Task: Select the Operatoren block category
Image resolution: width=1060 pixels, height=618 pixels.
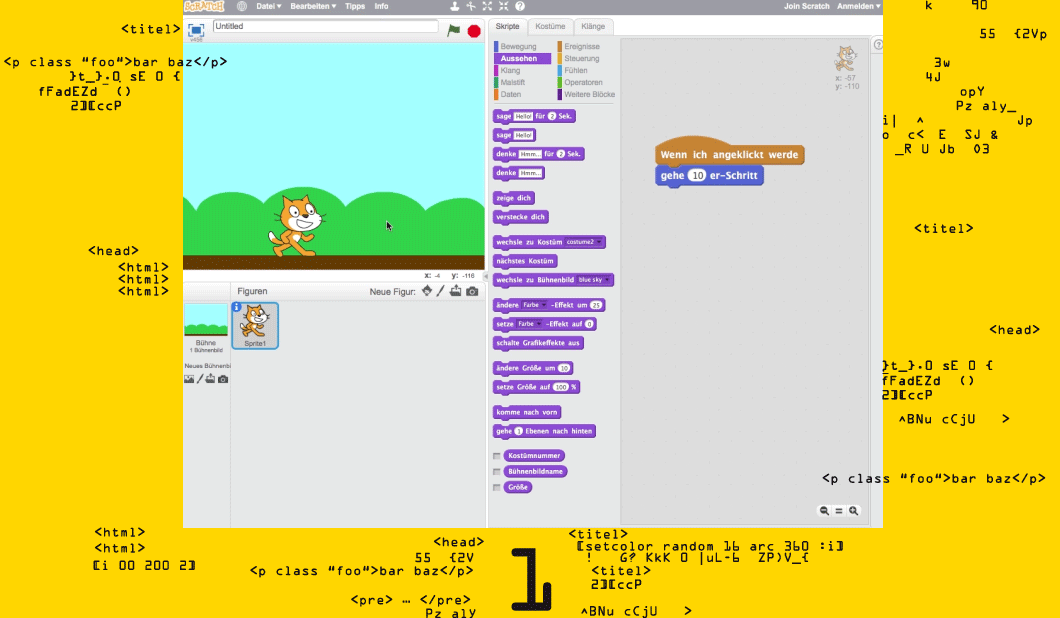Action: pos(583,82)
